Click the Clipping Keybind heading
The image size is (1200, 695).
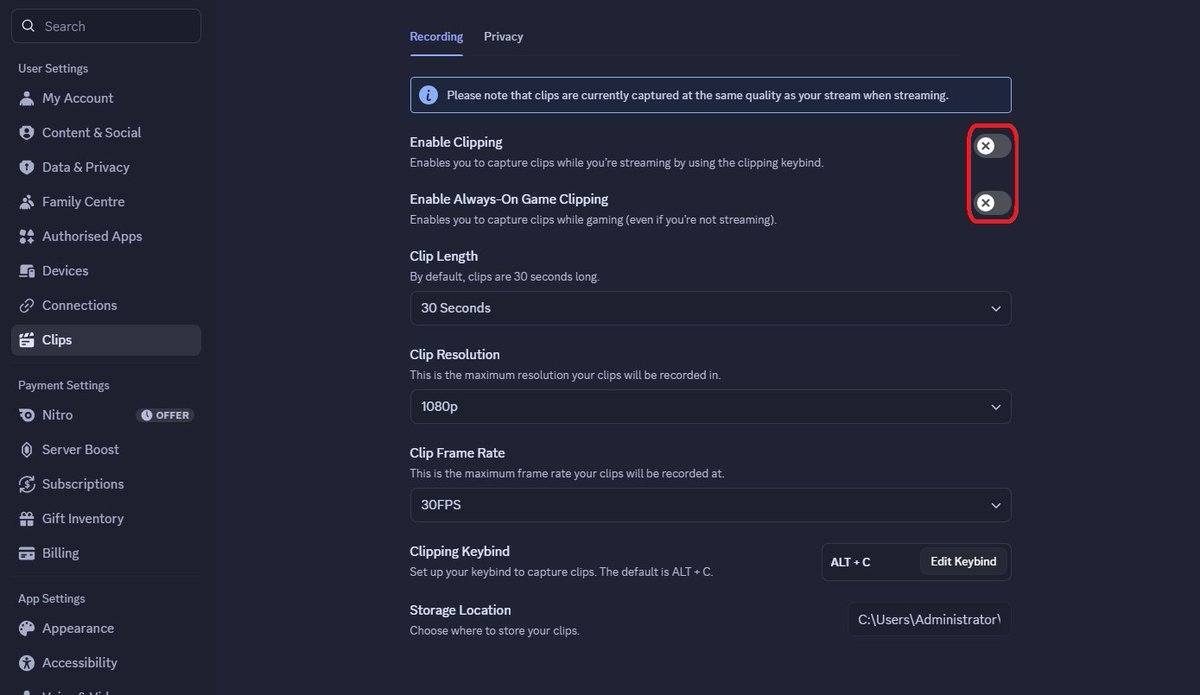[x=460, y=552]
